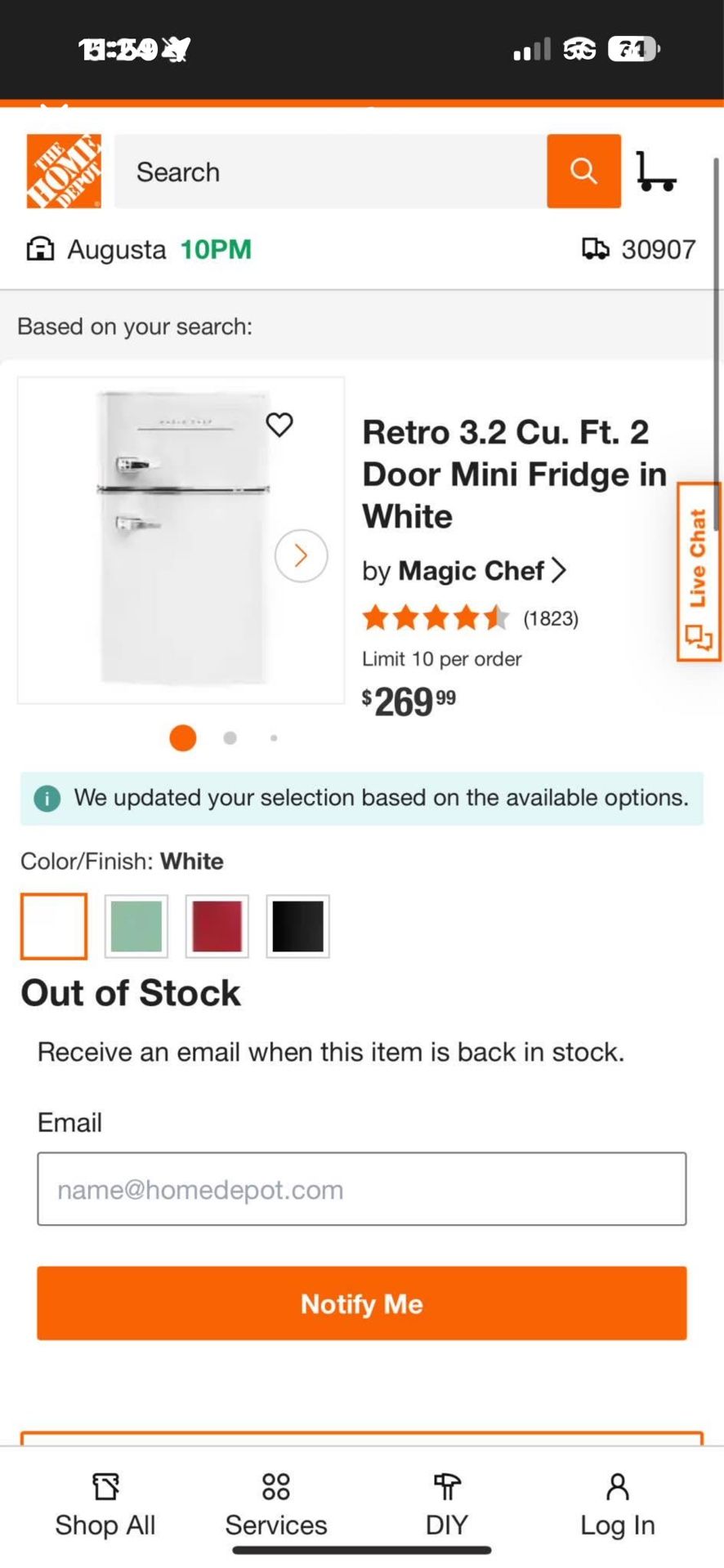724x1568 pixels.
Task: Open the DIY section
Action: pos(447,1504)
